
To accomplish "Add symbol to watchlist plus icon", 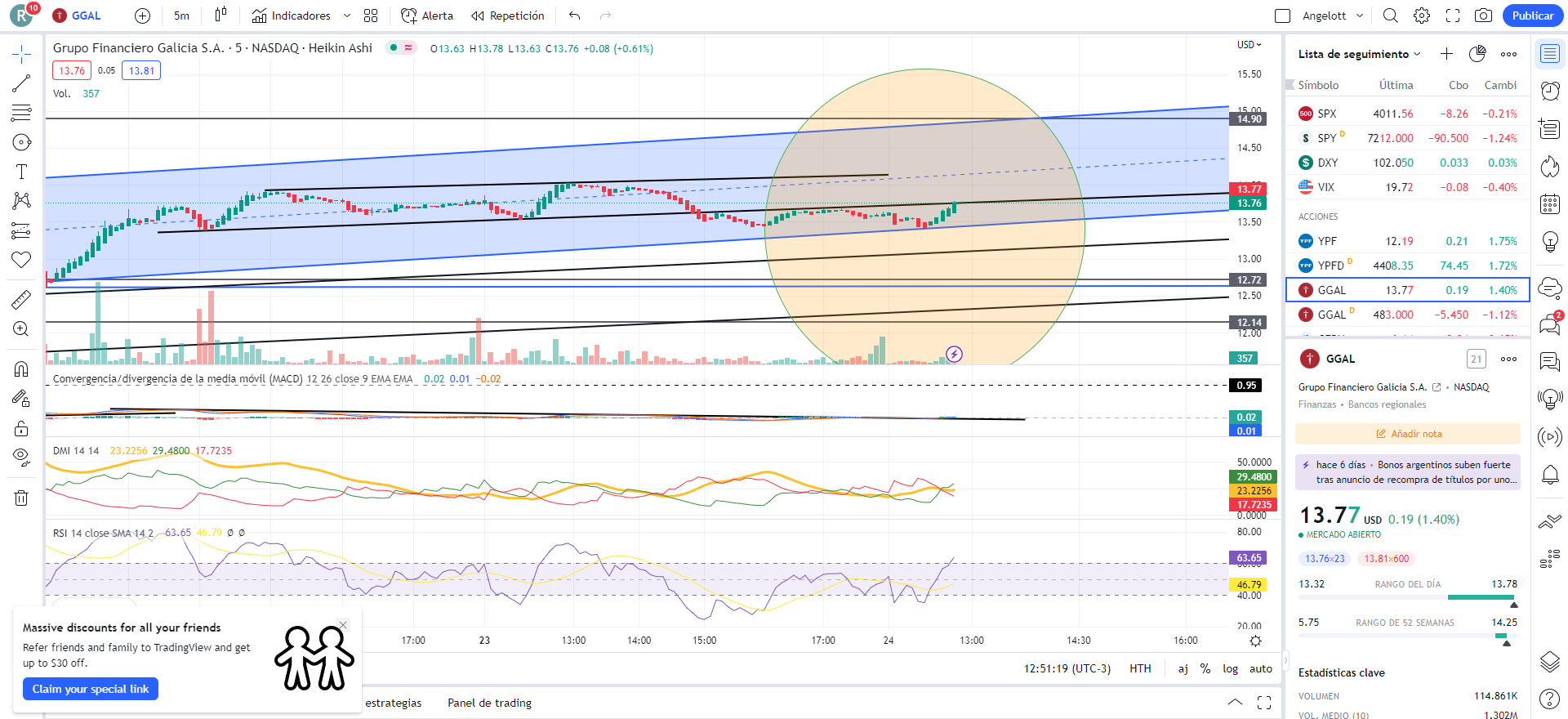I will pos(1446,54).
